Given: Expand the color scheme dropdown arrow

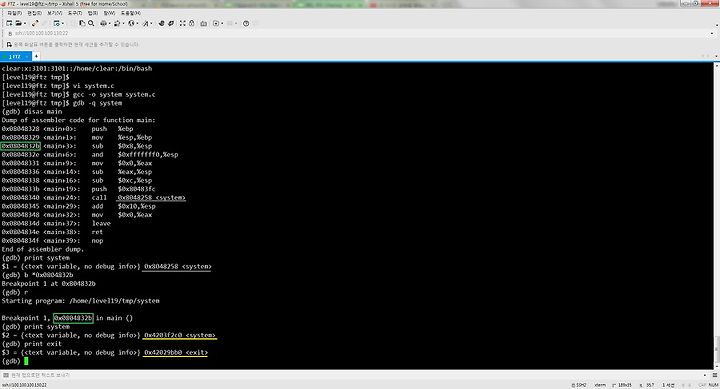Looking at the screenshot, I should coord(123,23).
